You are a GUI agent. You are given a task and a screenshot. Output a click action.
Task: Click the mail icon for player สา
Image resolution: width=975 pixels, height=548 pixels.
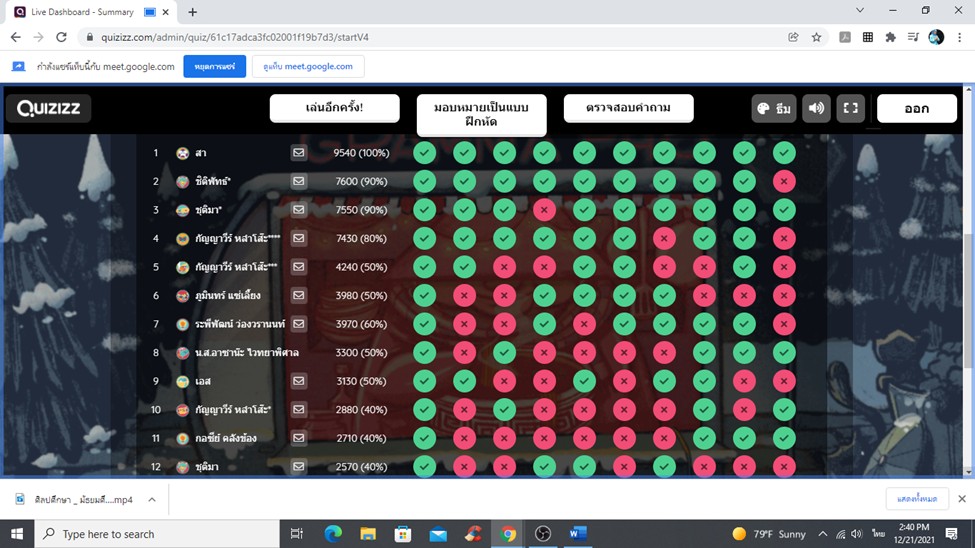pyautogui.click(x=298, y=153)
